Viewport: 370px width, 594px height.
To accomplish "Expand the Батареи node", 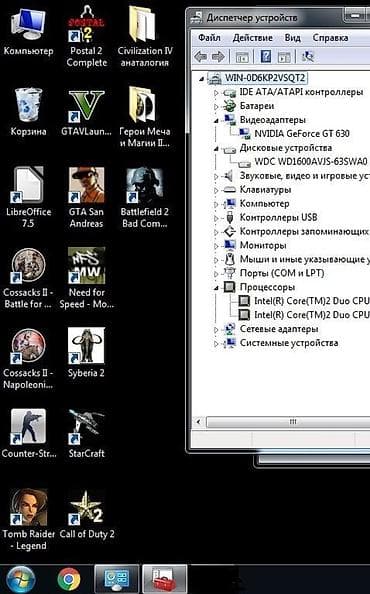I will pos(216,107).
